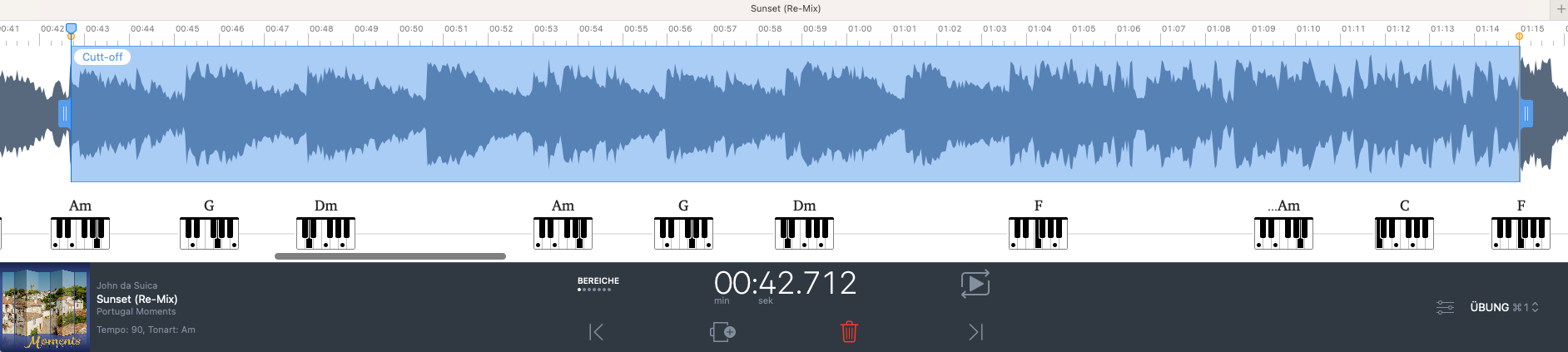
Task: Click the blue playhead marker on the ruler
Action: click(72, 29)
